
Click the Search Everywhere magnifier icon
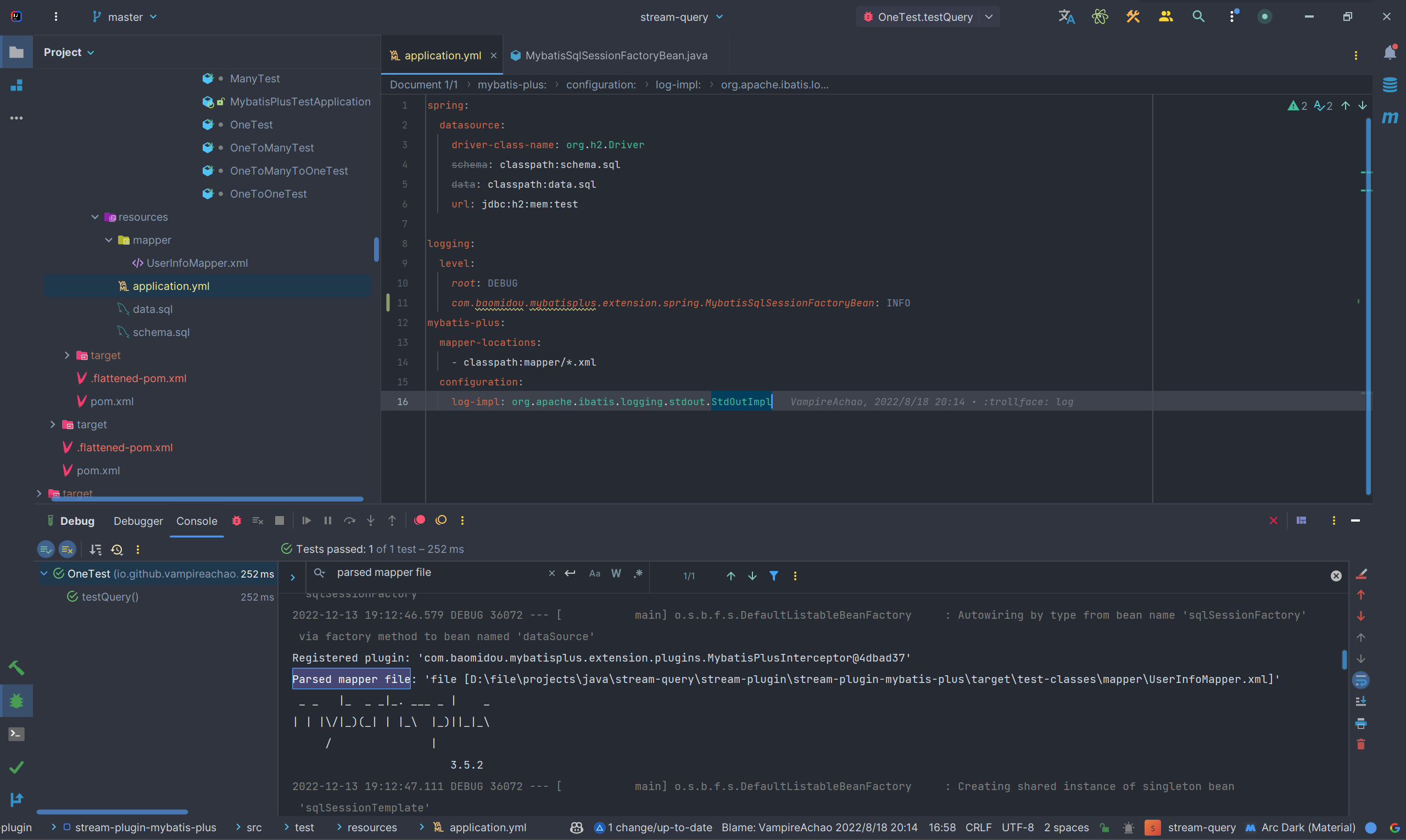coord(1198,16)
